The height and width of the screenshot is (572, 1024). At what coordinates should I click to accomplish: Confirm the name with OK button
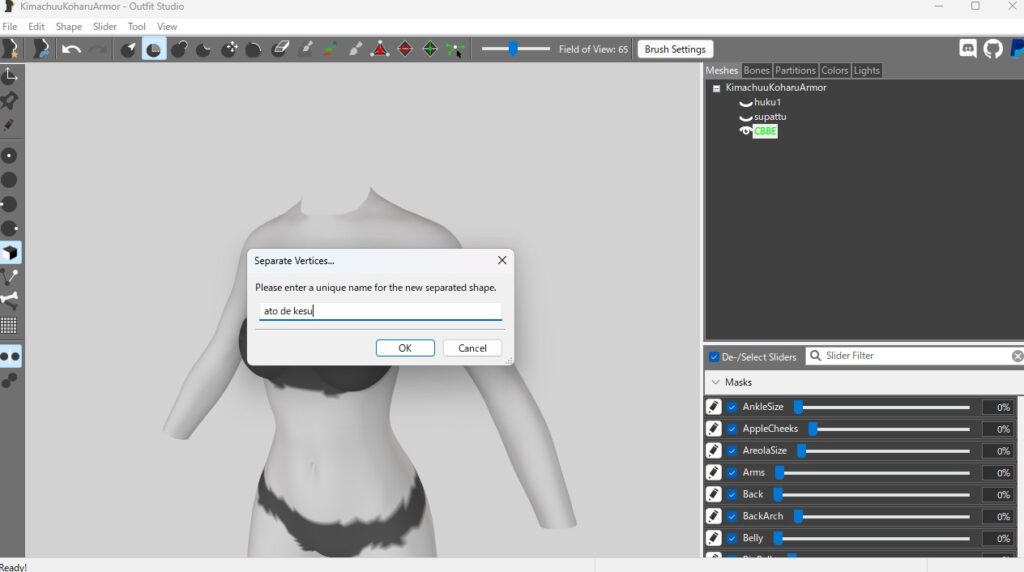tap(405, 348)
